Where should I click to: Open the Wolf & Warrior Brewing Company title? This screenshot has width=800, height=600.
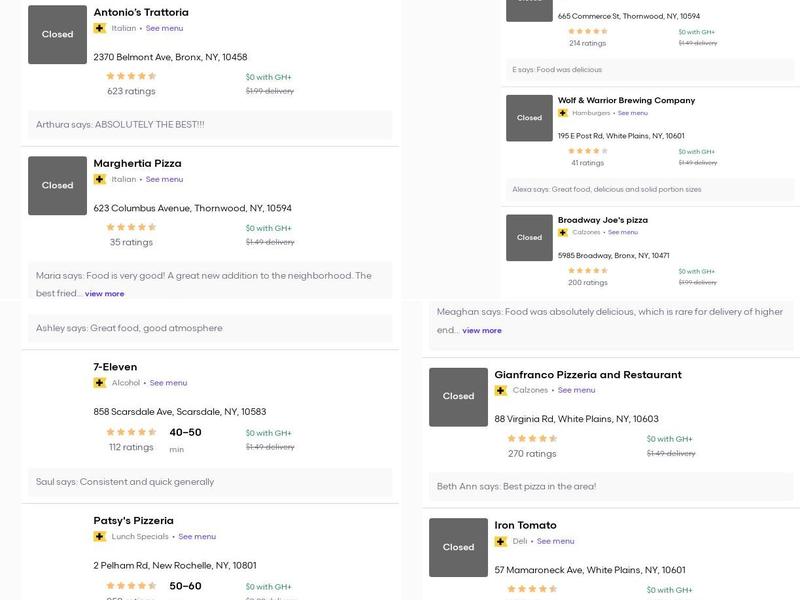(626, 101)
